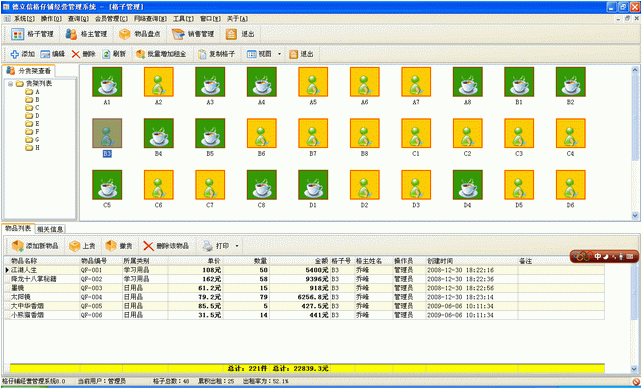Select the C8 coffee-cup cell
The height and width of the screenshot is (389, 642).
tap(262, 185)
